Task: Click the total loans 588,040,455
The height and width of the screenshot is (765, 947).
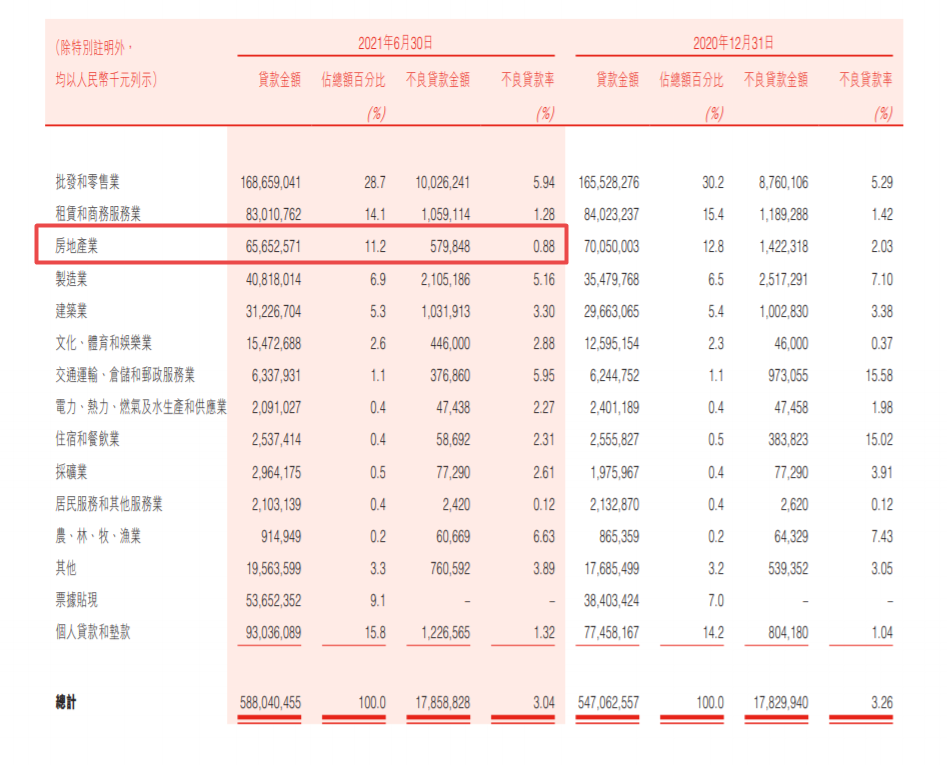Action: 270,703
